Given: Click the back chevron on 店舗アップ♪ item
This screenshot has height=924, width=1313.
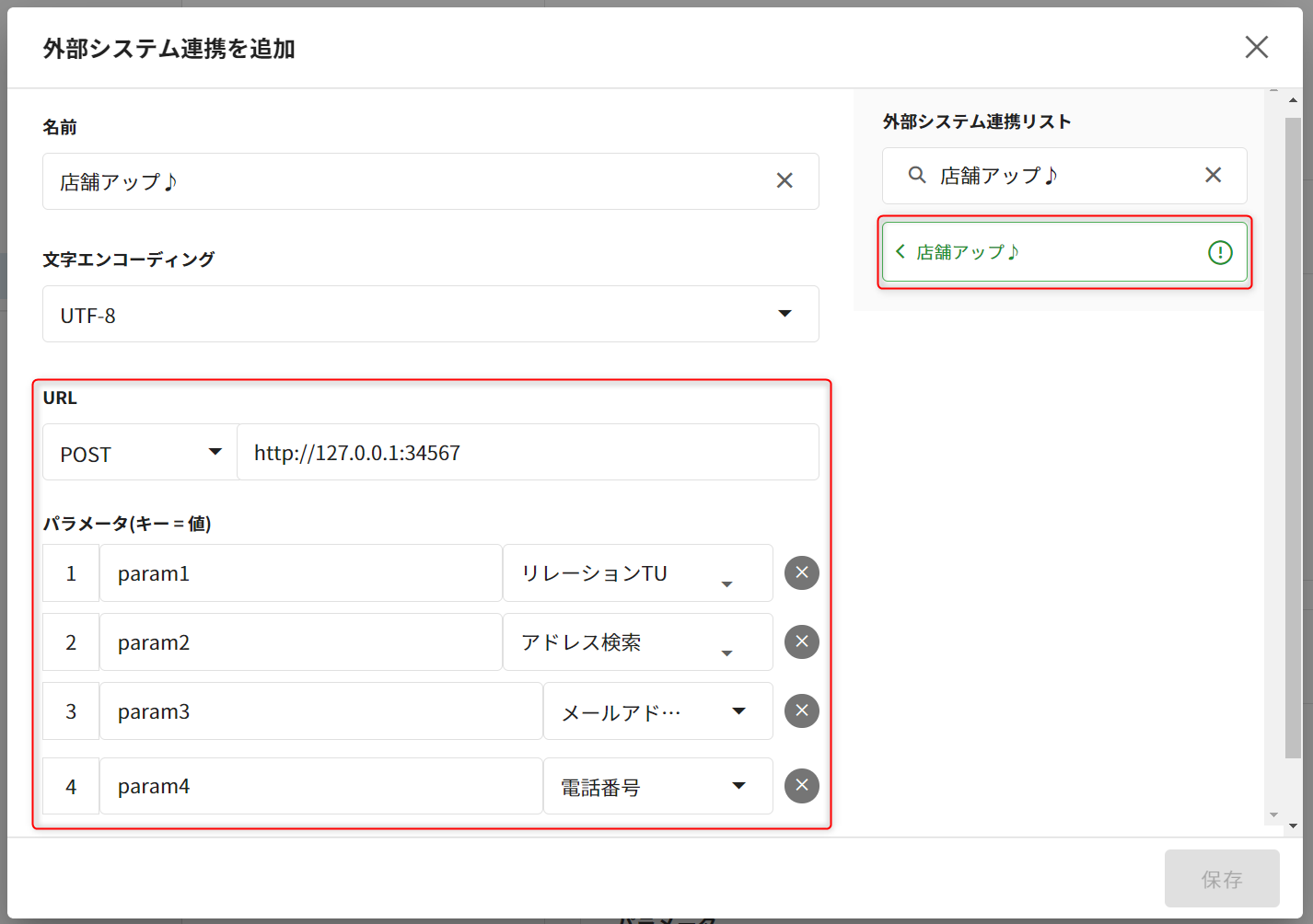Looking at the screenshot, I should click(901, 251).
